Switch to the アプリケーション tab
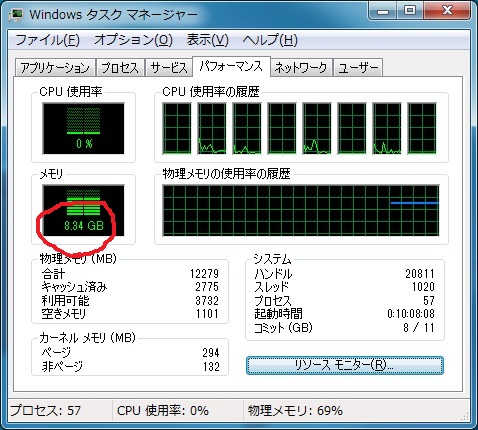 point(55,68)
